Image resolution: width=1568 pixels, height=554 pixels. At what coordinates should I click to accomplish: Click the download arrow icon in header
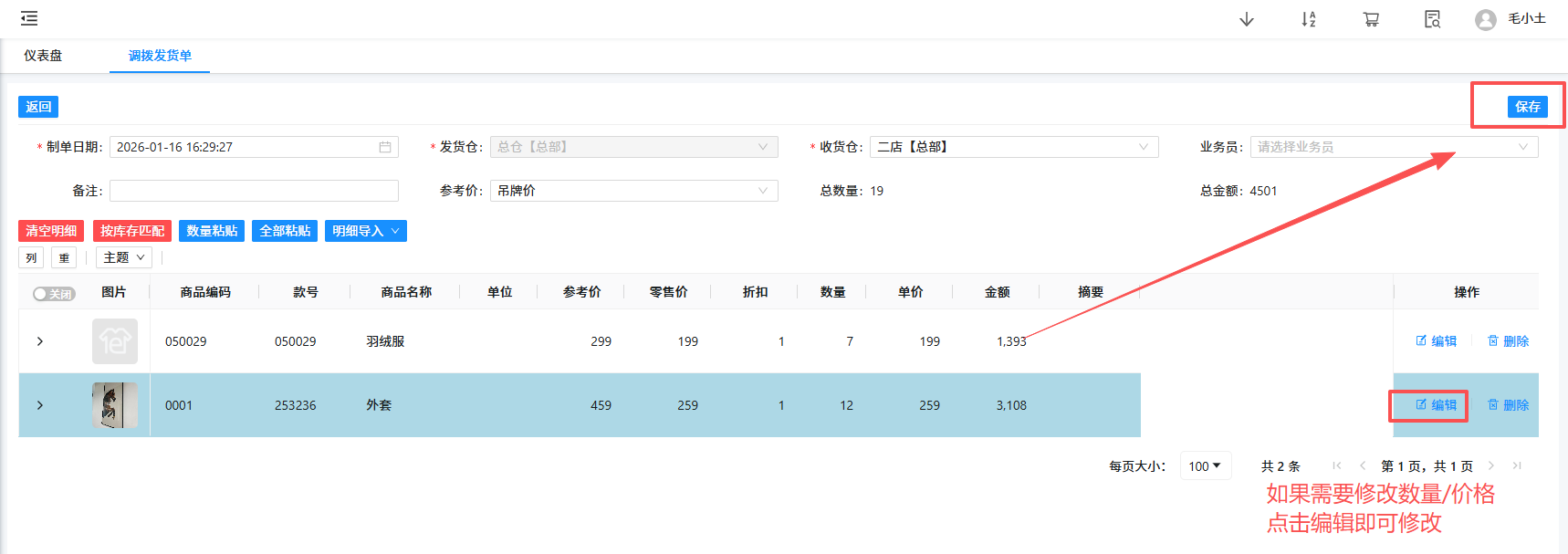pos(1246,19)
